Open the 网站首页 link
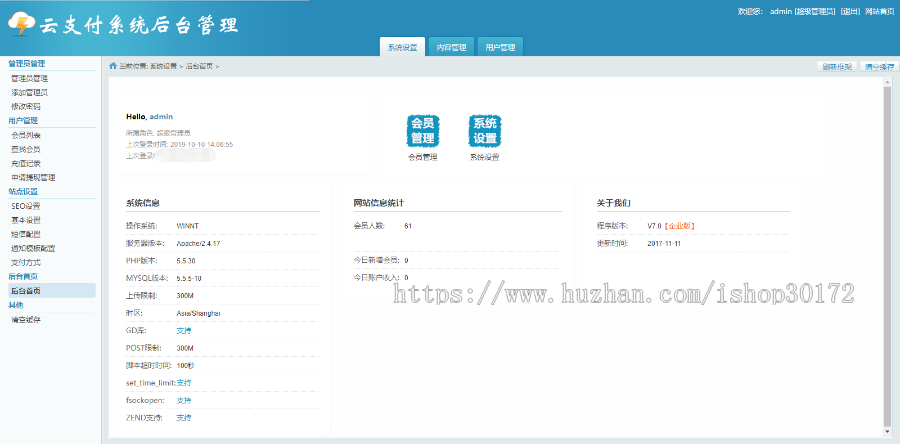Image resolution: width=900 pixels, height=444 pixels. [x=879, y=11]
